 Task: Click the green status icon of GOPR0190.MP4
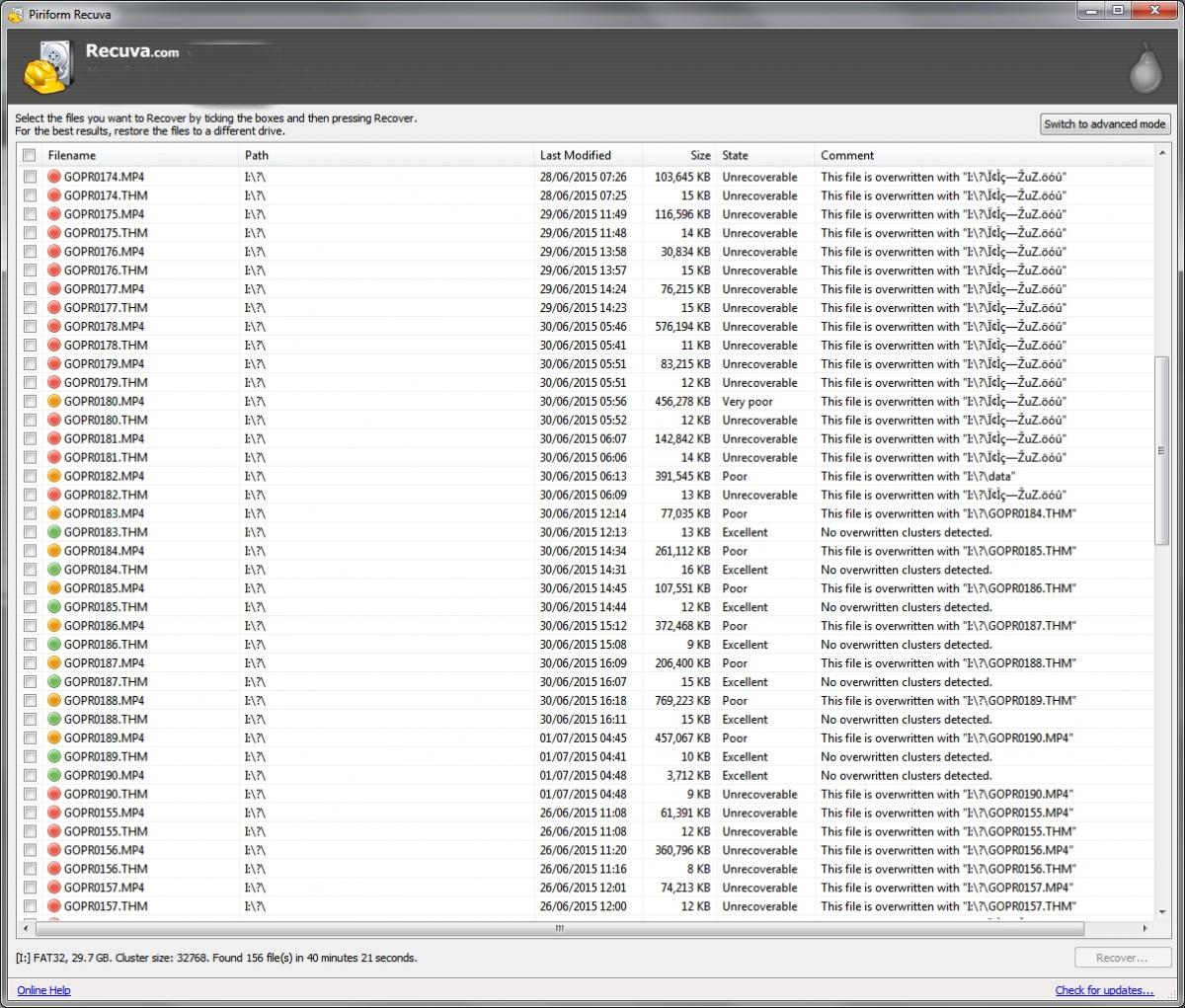tap(54, 776)
